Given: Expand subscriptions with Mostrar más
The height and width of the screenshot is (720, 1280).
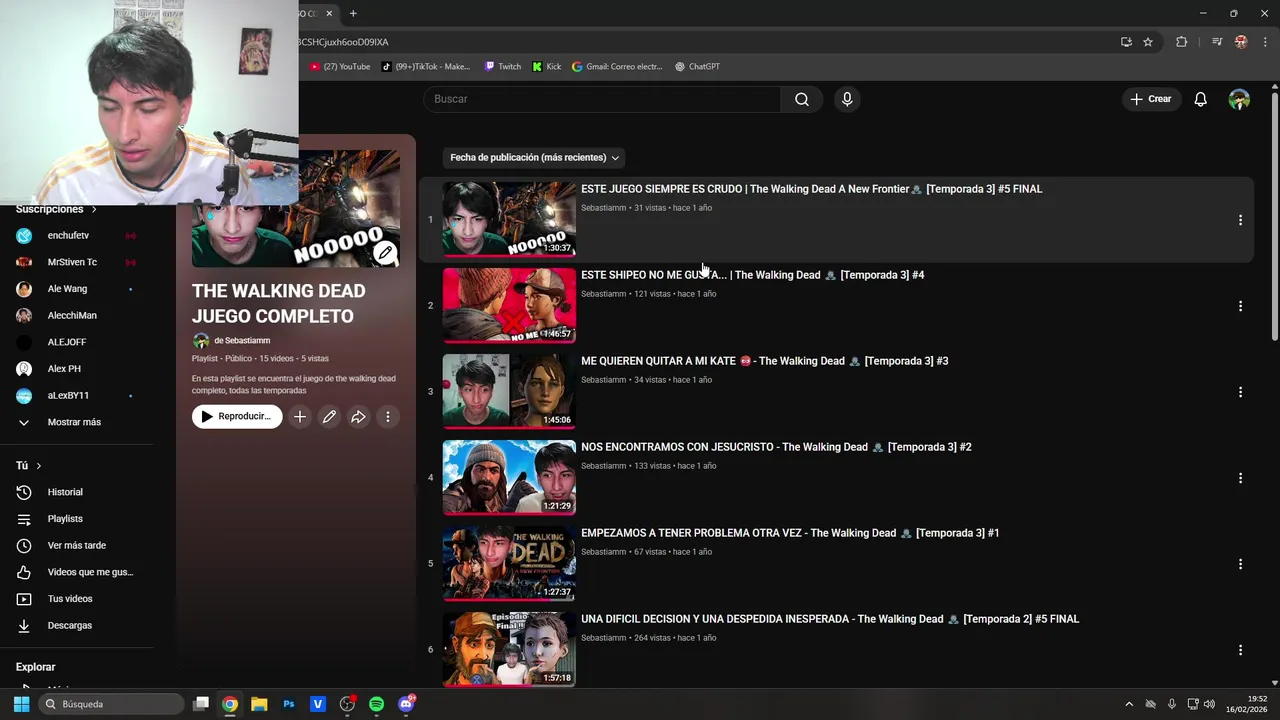Looking at the screenshot, I should [x=76, y=422].
